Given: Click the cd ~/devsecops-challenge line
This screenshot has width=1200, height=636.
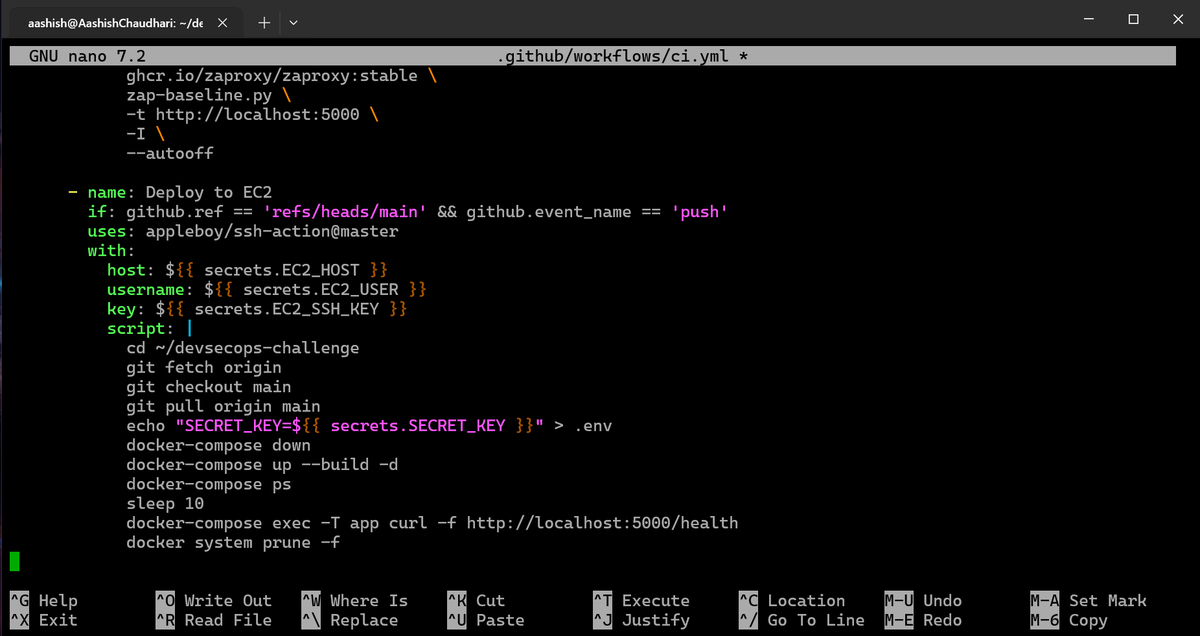Looking at the screenshot, I should [243, 348].
